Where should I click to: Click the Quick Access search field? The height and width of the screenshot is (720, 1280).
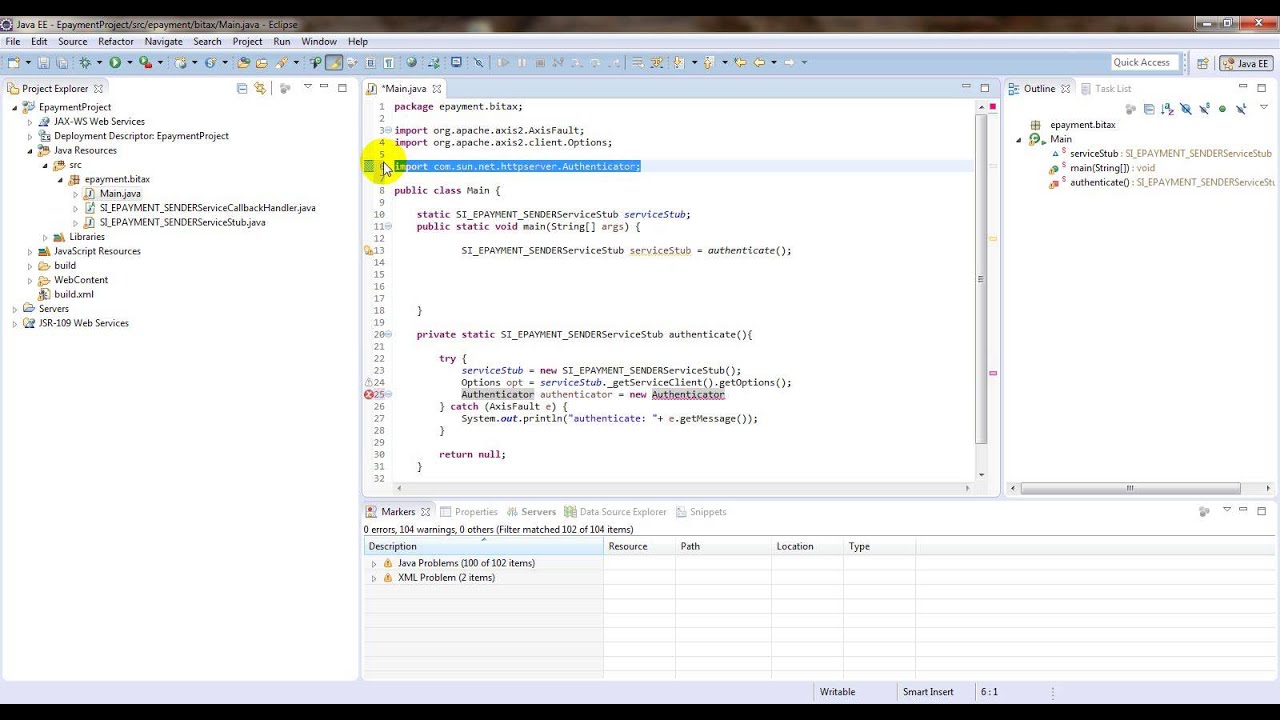tap(1144, 62)
